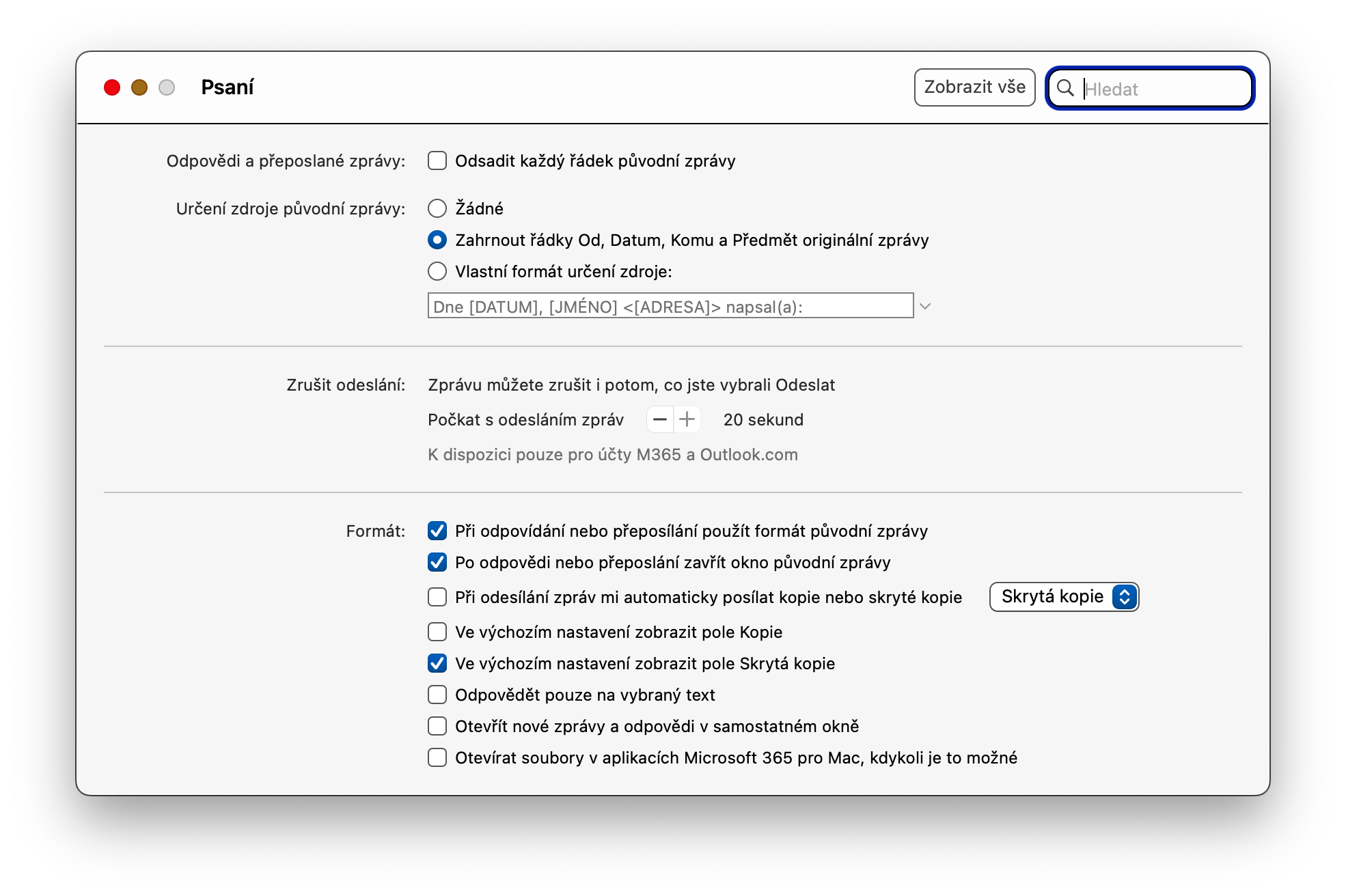Enable Odpovědět pouze na vybraný text
The width and height of the screenshot is (1346, 896).
tap(437, 695)
